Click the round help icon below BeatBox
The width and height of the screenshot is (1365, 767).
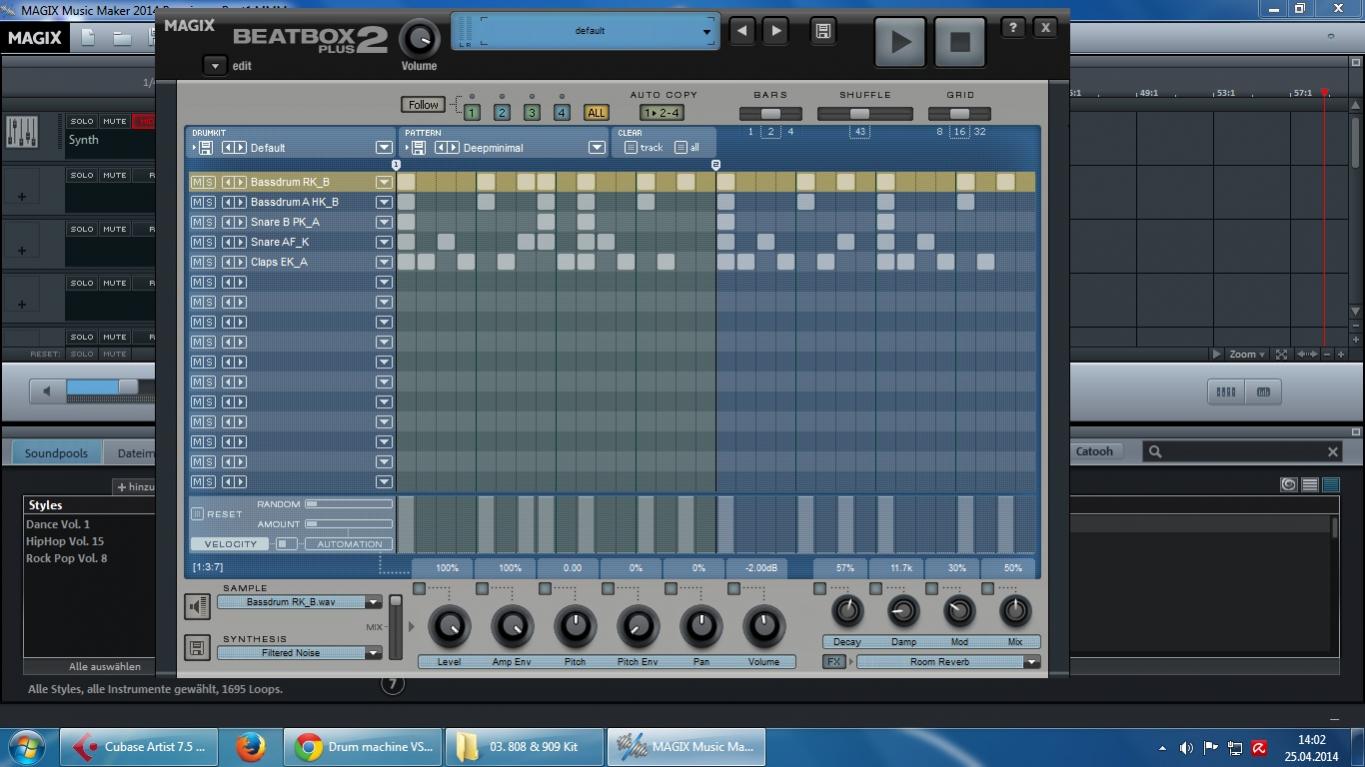click(x=393, y=685)
